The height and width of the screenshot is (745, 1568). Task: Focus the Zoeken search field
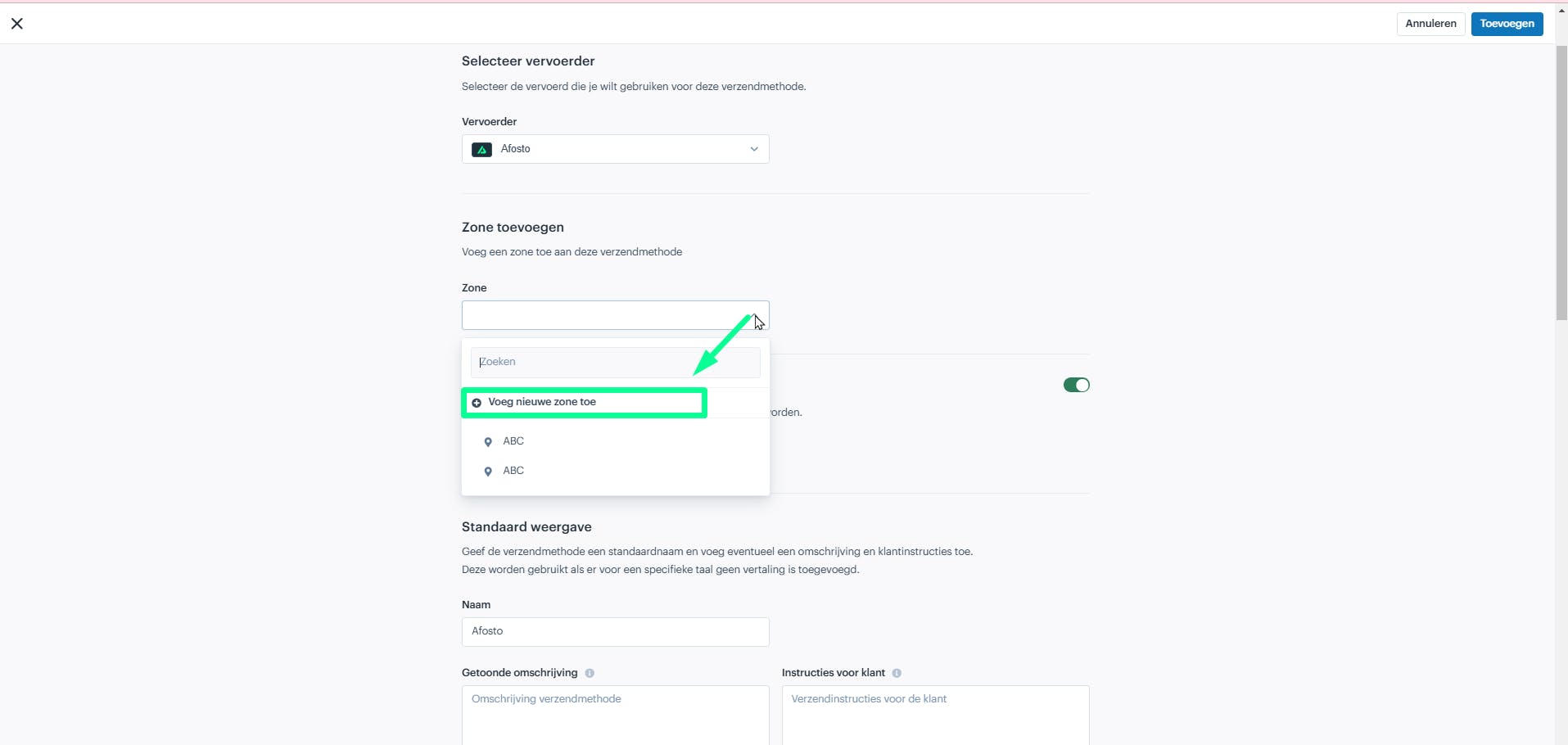(x=615, y=362)
